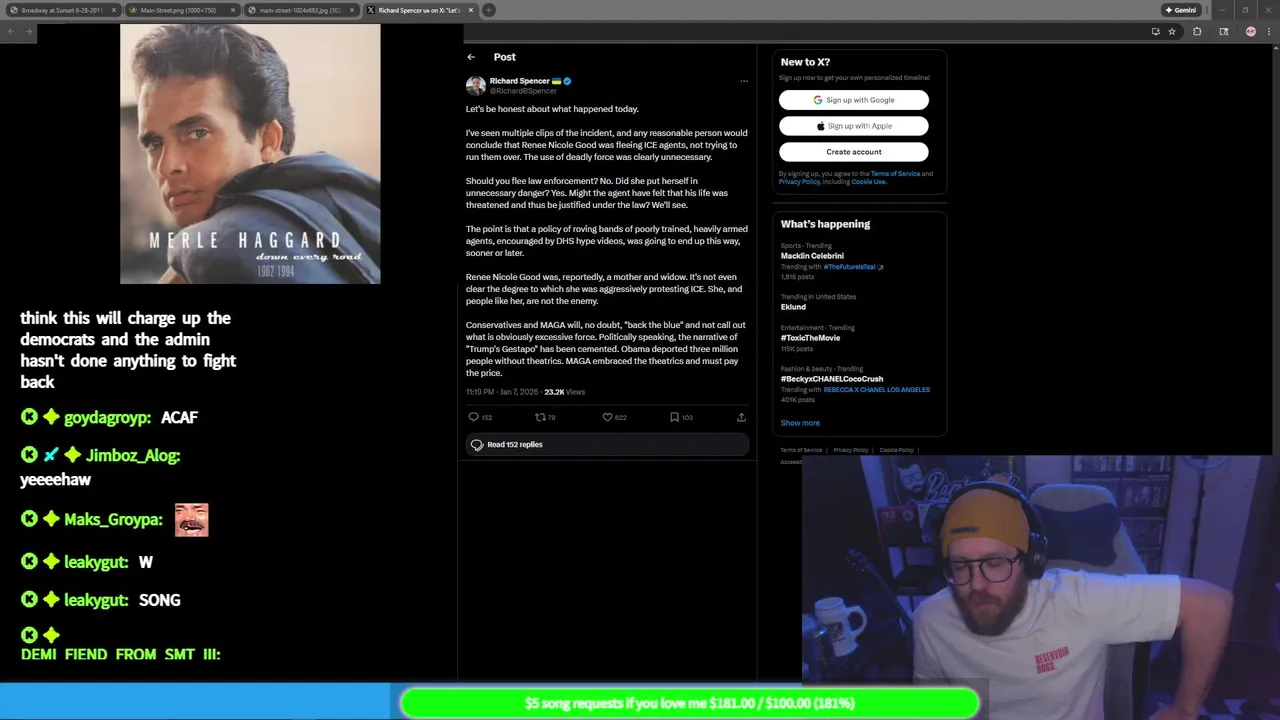Image resolution: width=1280 pixels, height=720 pixels.
Task: Click the install app icon in address bar
Action: (x=1155, y=31)
